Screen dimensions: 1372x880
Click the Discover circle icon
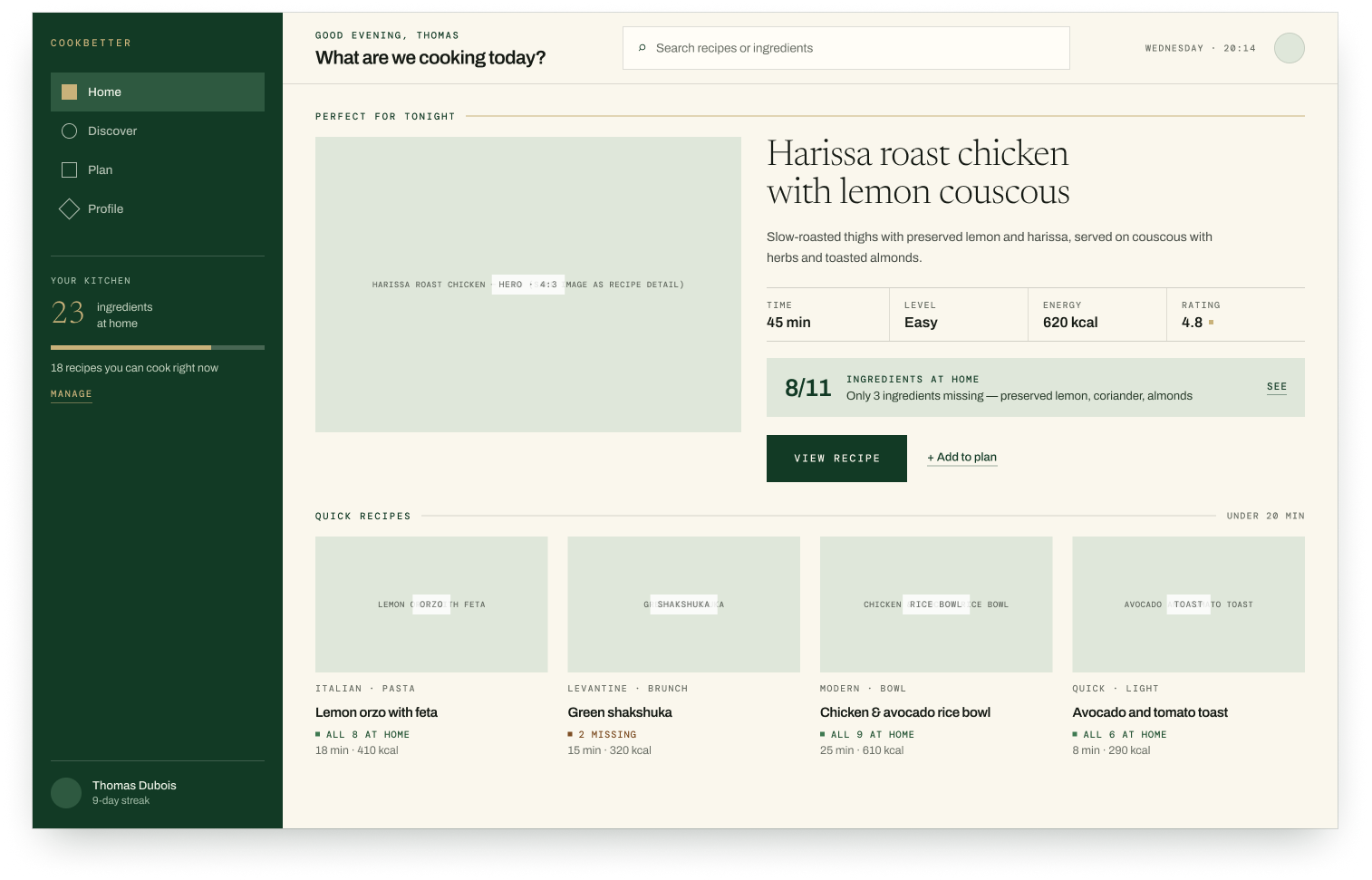point(69,131)
